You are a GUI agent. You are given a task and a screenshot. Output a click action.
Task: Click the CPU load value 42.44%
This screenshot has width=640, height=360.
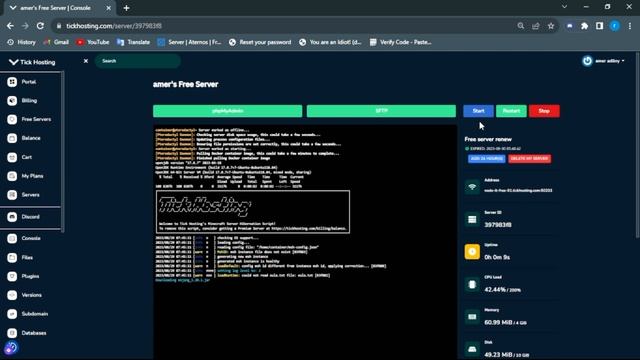(x=495, y=289)
